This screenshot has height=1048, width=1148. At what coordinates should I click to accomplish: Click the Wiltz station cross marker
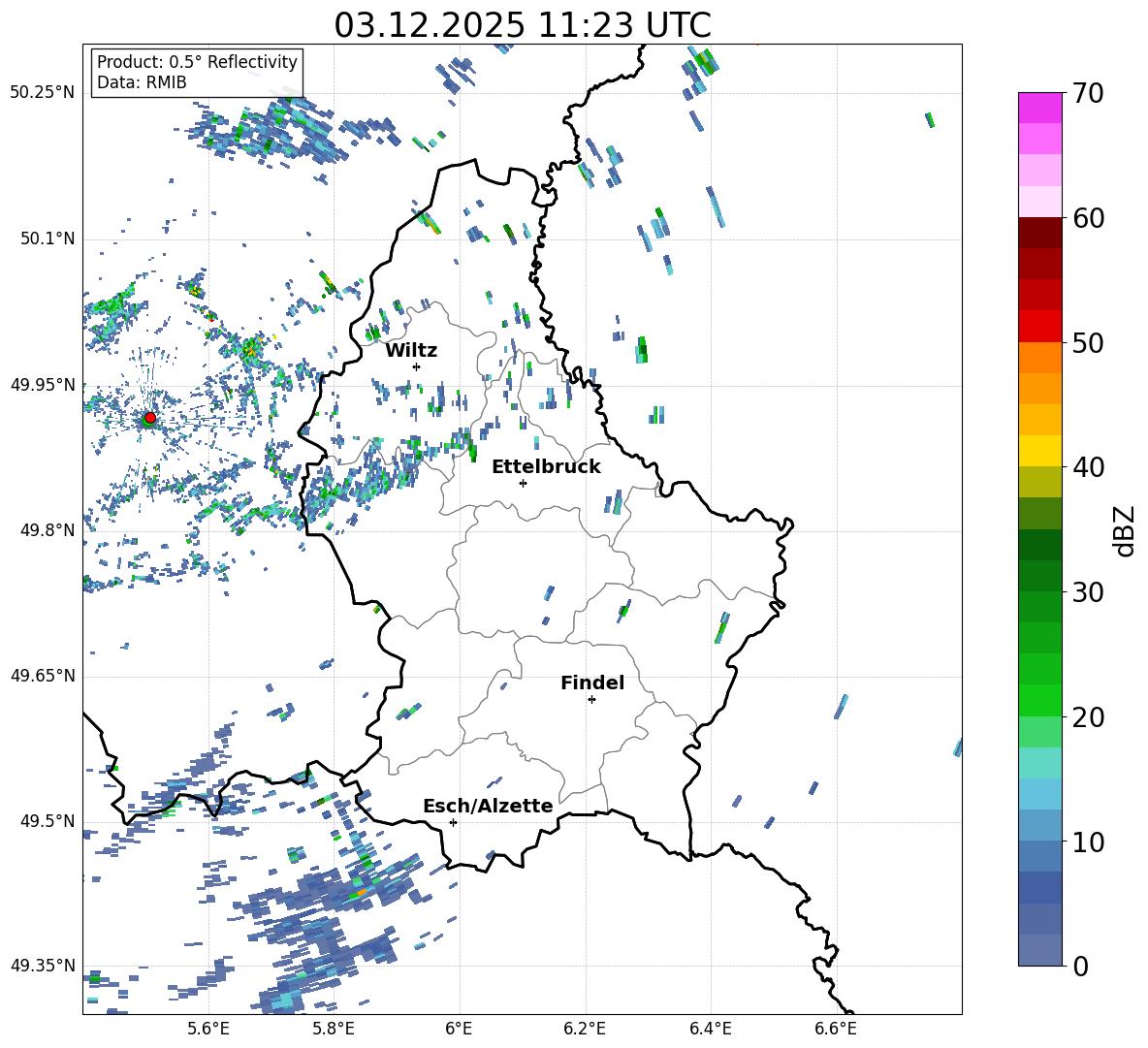416,366
